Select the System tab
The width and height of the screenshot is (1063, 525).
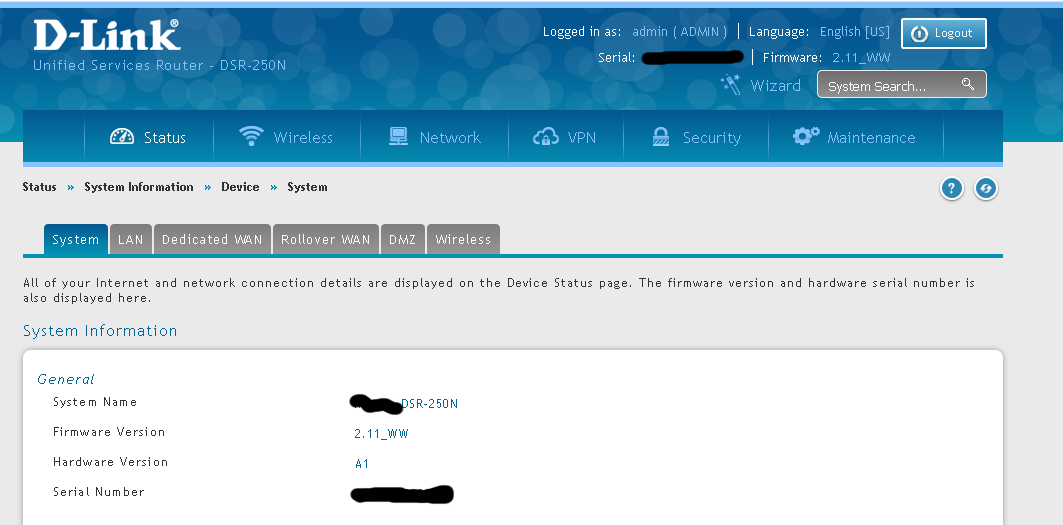click(x=76, y=239)
